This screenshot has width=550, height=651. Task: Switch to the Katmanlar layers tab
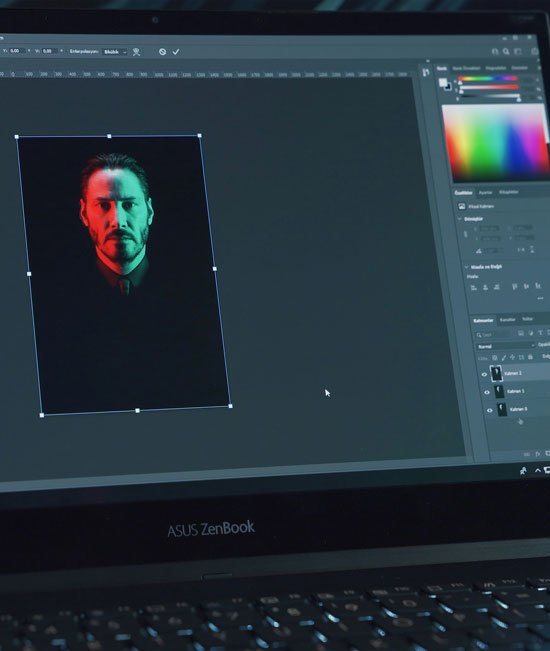coord(483,321)
